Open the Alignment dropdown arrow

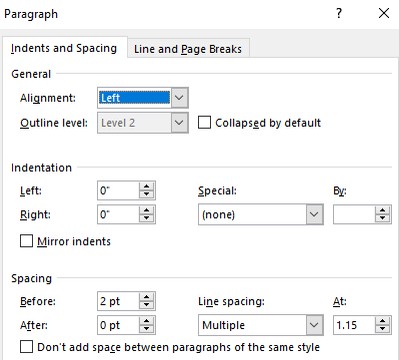click(x=179, y=98)
